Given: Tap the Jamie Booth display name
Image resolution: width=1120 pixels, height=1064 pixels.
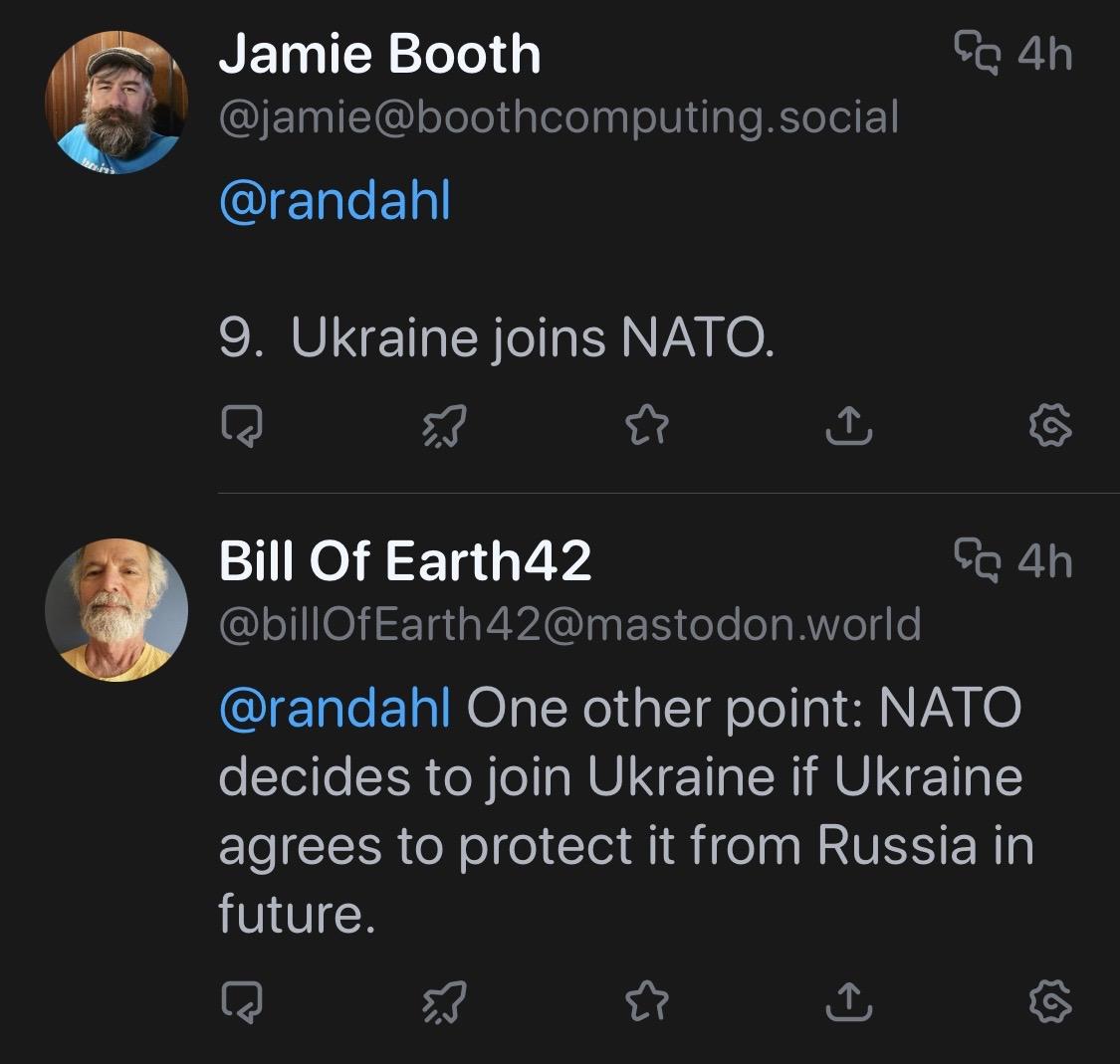Looking at the screenshot, I should click(x=379, y=54).
